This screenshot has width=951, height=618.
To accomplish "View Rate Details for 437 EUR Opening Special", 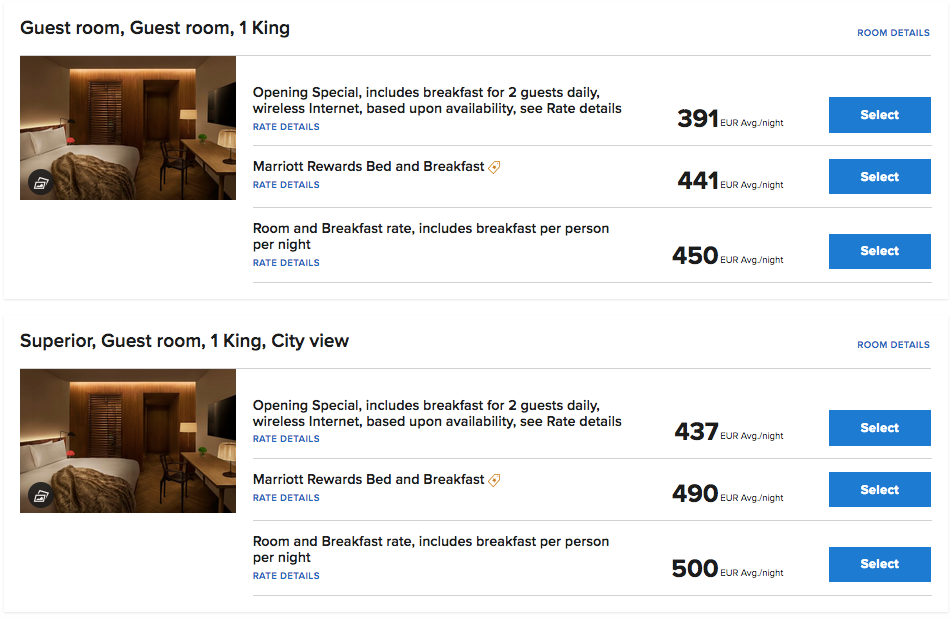I will click(x=286, y=438).
